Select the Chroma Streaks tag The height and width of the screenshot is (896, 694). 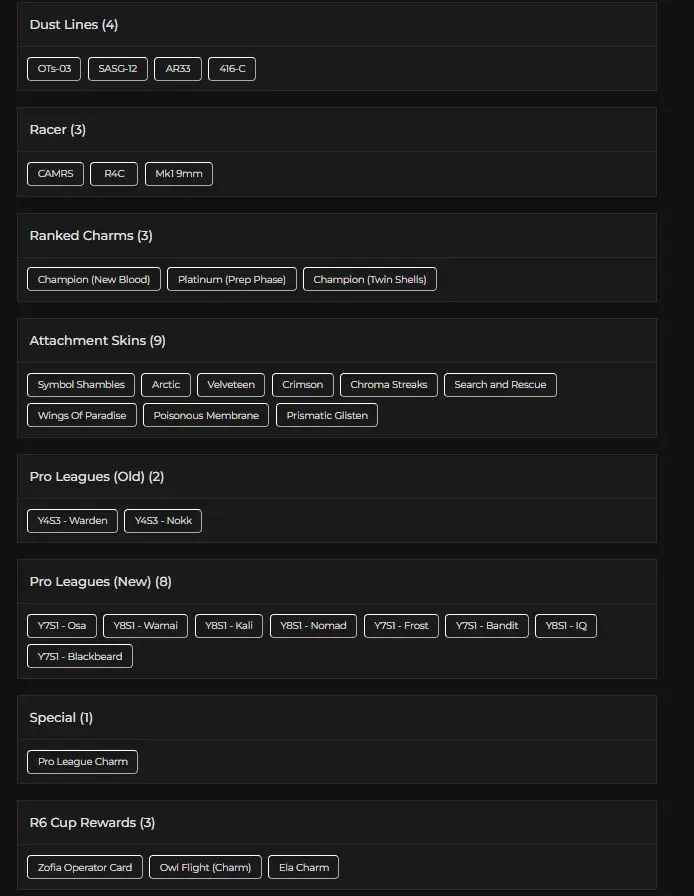pos(389,385)
